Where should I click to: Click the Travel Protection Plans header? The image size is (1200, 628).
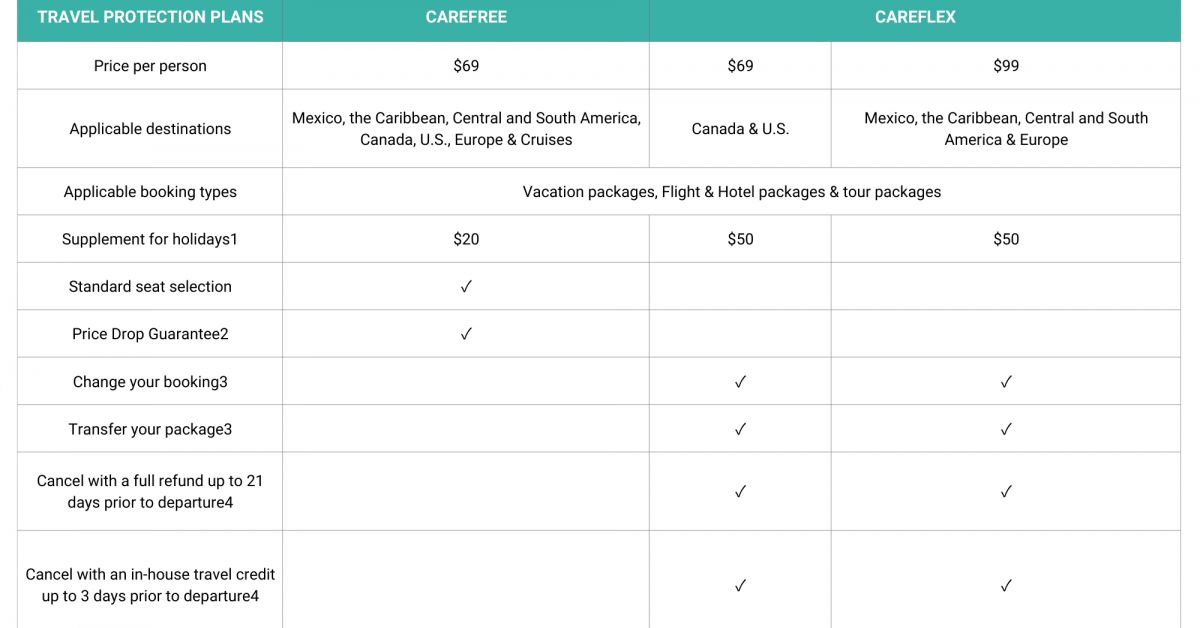[150, 17]
